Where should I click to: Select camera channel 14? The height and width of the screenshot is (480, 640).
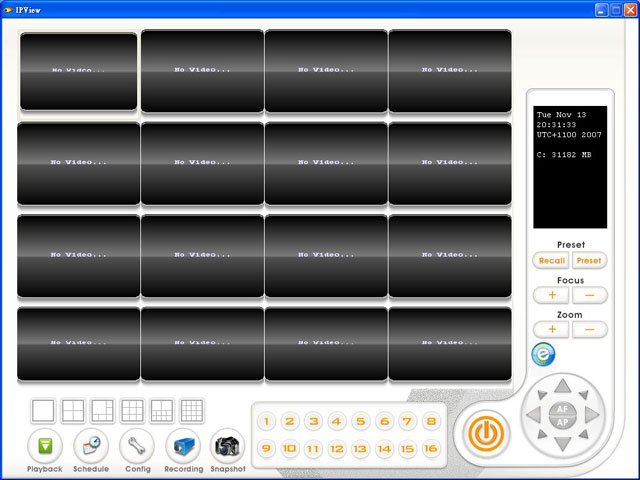pyautogui.click(x=384, y=449)
